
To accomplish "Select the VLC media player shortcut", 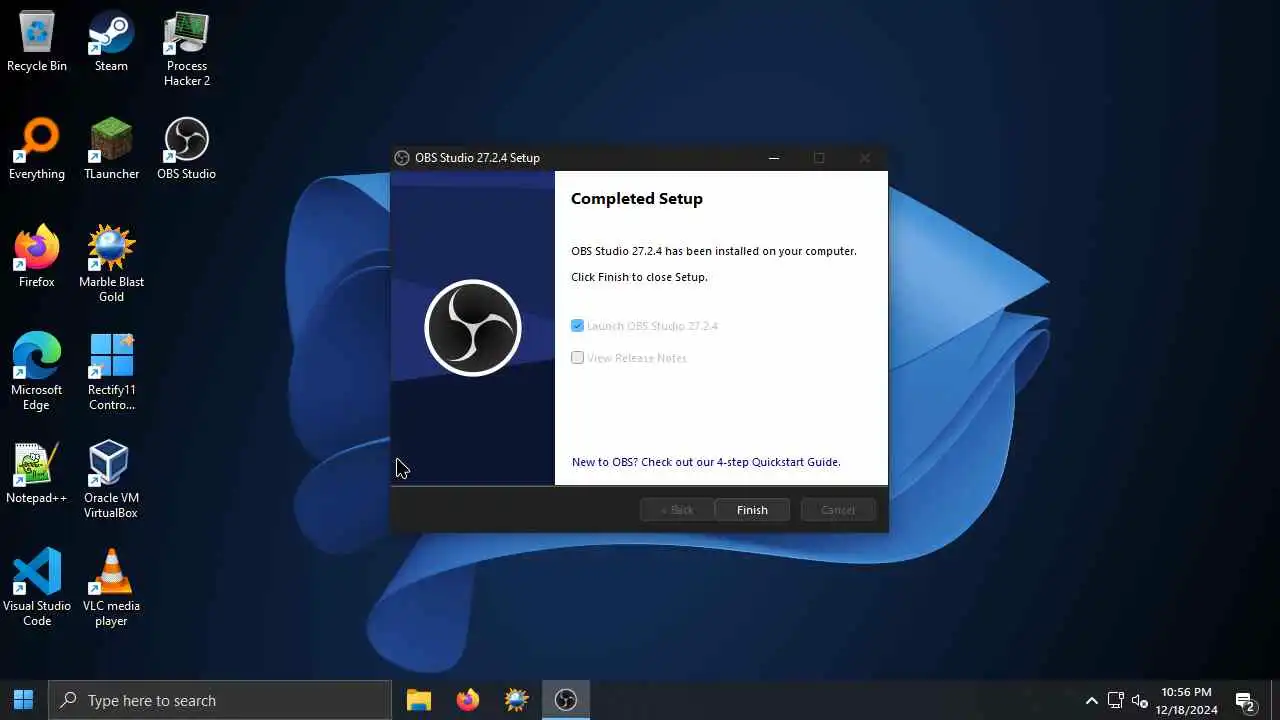I will [x=111, y=589].
